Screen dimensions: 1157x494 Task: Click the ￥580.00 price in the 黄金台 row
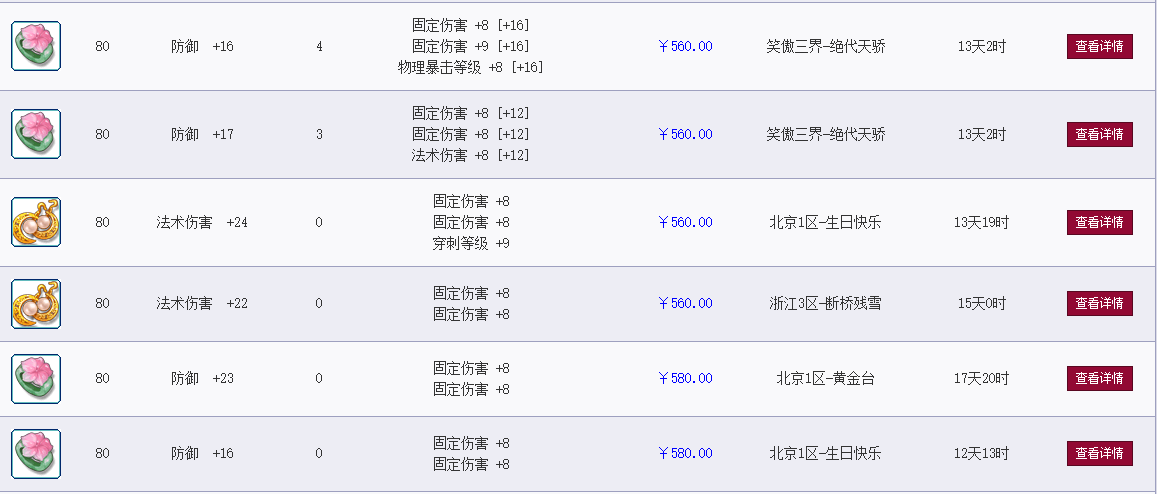(x=685, y=379)
